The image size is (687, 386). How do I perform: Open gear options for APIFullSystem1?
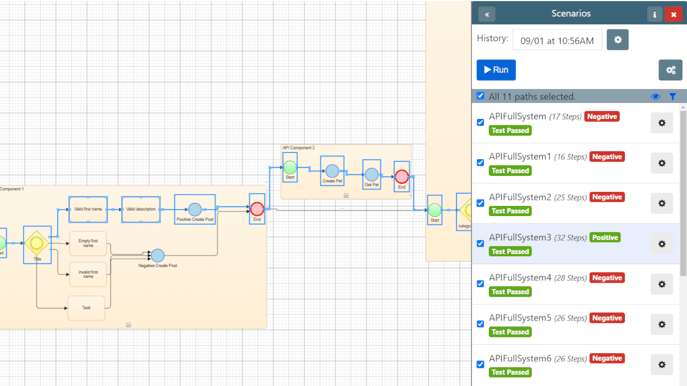662,163
